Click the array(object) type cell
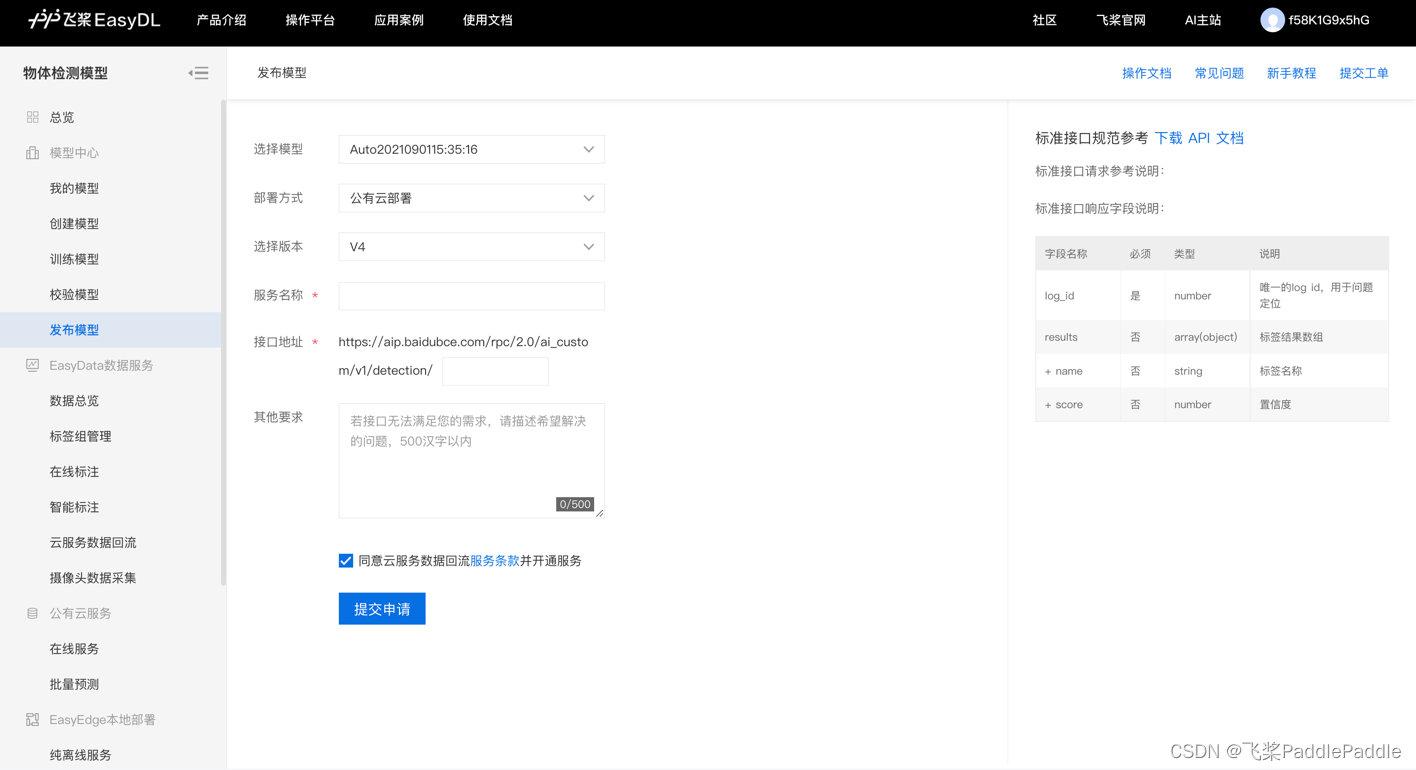Image resolution: width=1416 pixels, height=770 pixels. click(x=1207, y=337)
